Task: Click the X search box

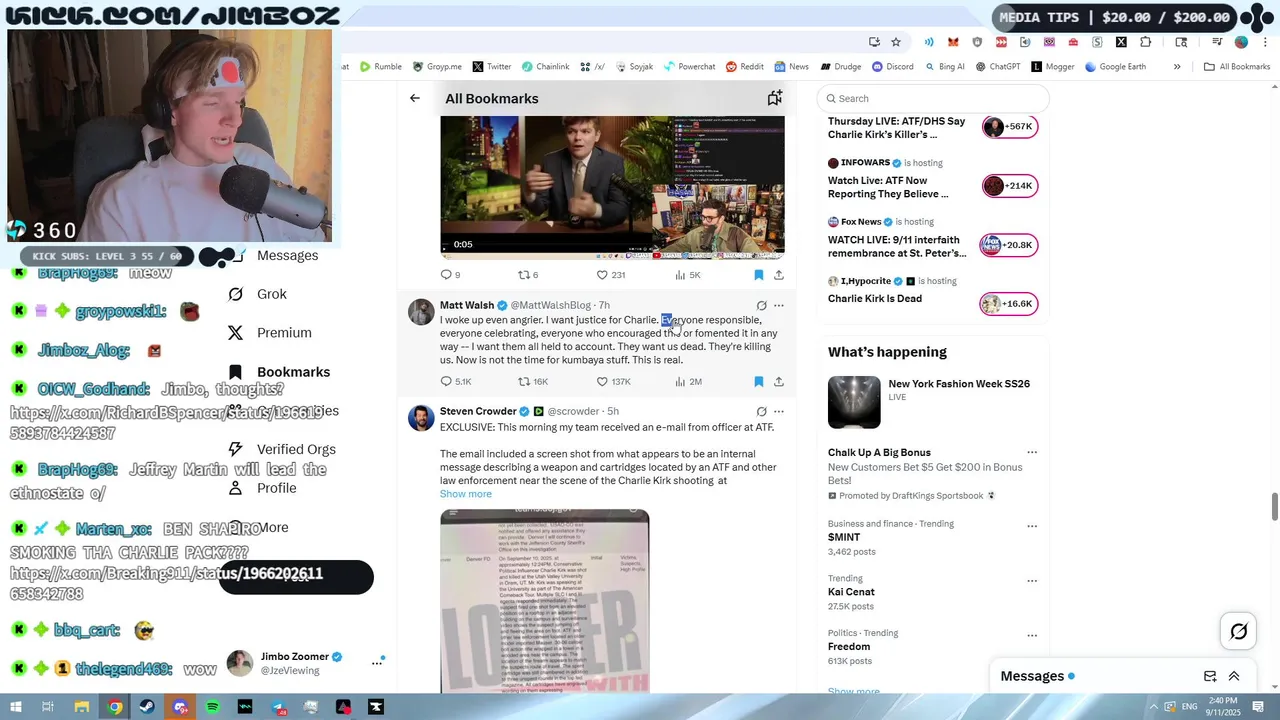Action: (x=932, y=98)
